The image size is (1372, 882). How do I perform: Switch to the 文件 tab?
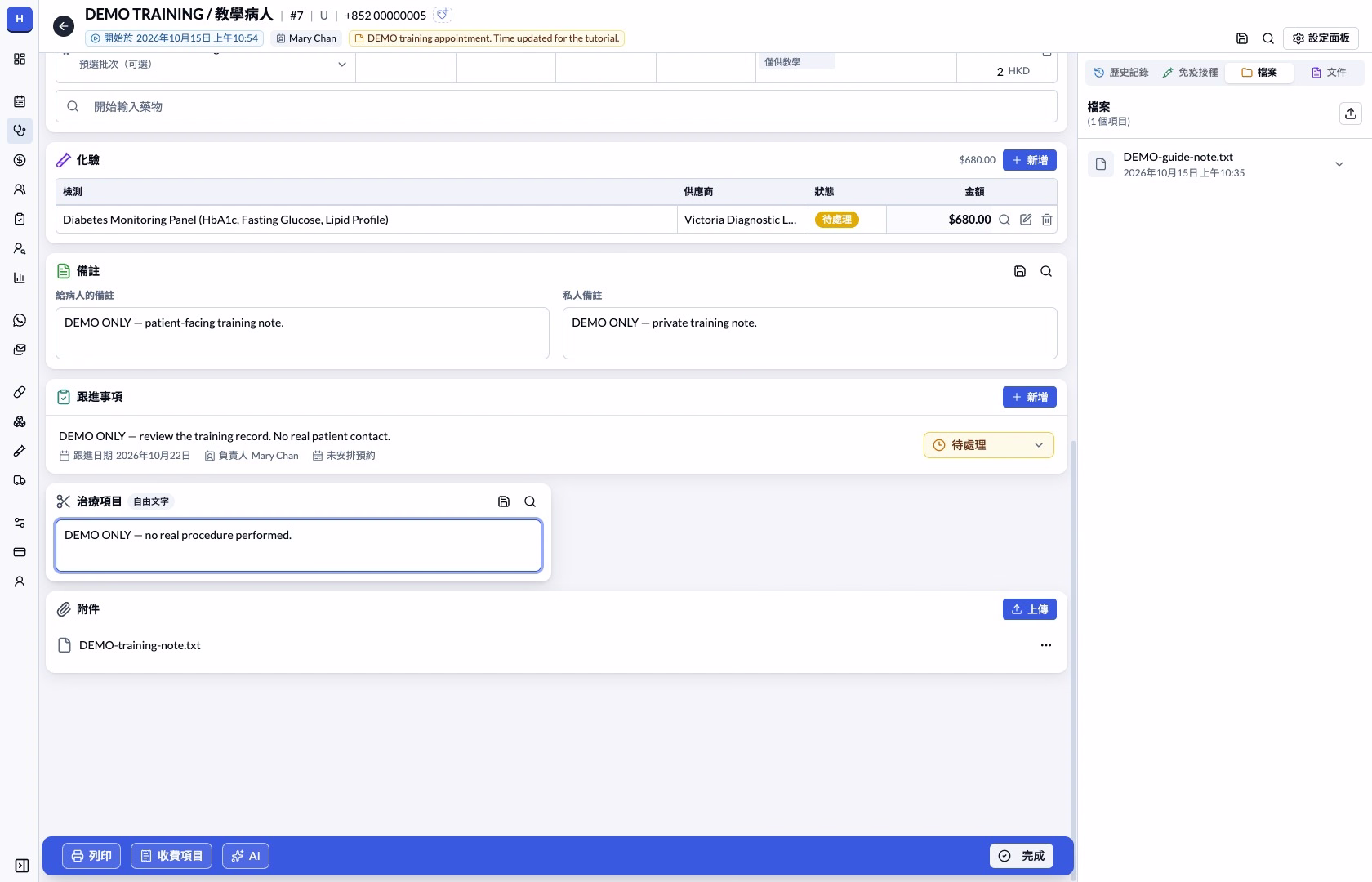1329,73
